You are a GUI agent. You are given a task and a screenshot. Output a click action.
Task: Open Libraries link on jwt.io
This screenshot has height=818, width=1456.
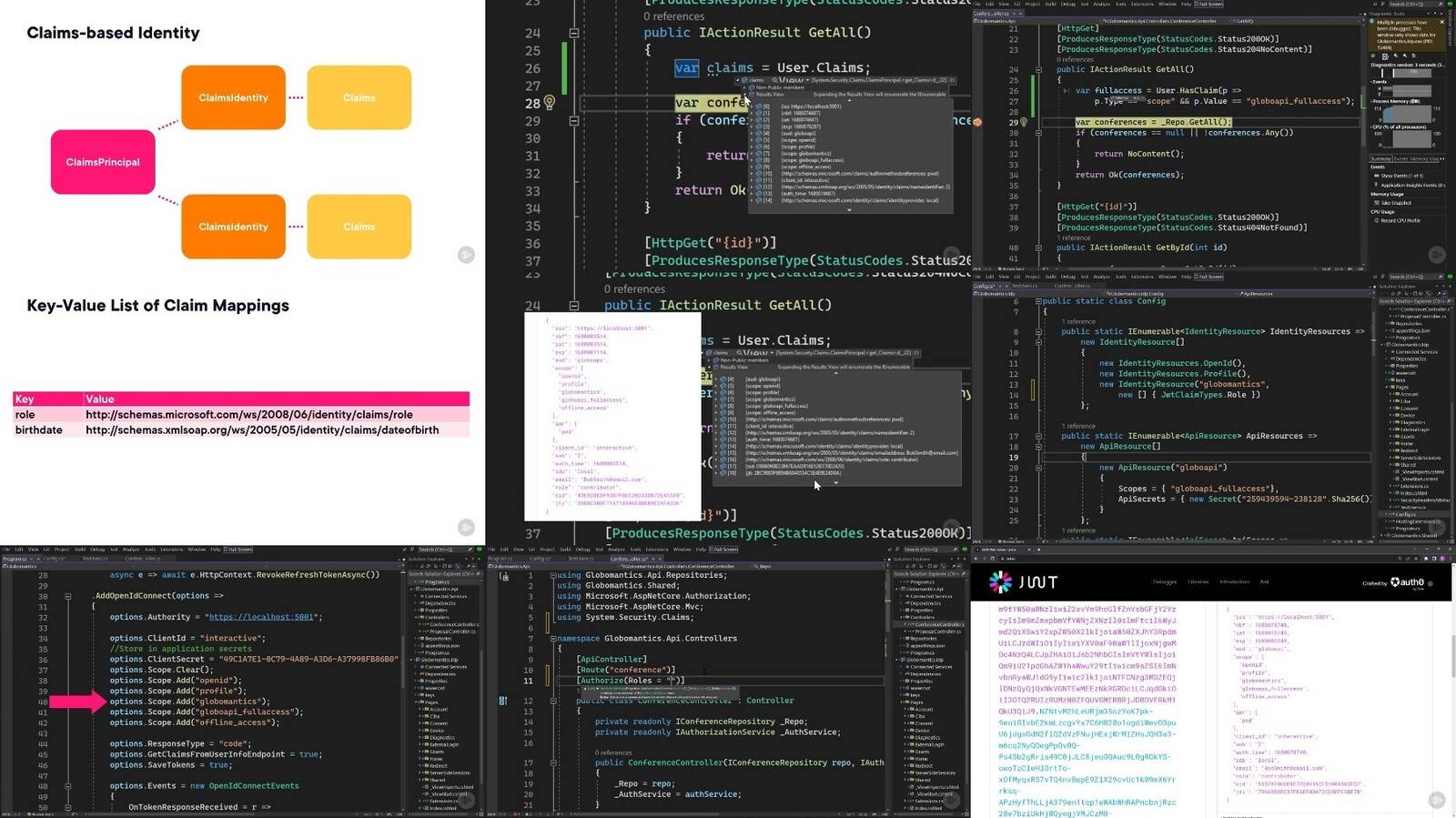tap(1198, 581)
